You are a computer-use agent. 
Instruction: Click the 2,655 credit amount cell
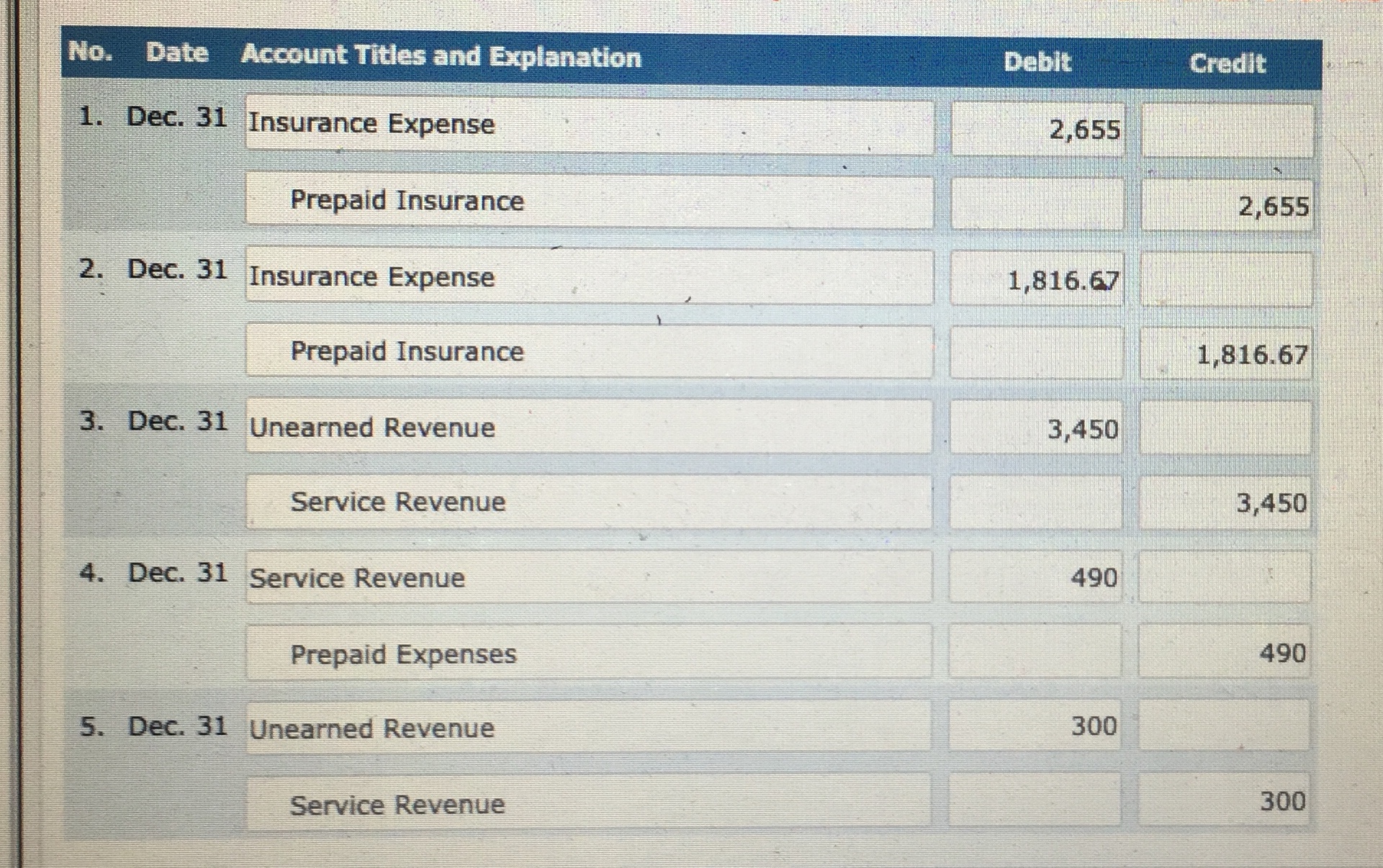click(x=1224, y=205)
